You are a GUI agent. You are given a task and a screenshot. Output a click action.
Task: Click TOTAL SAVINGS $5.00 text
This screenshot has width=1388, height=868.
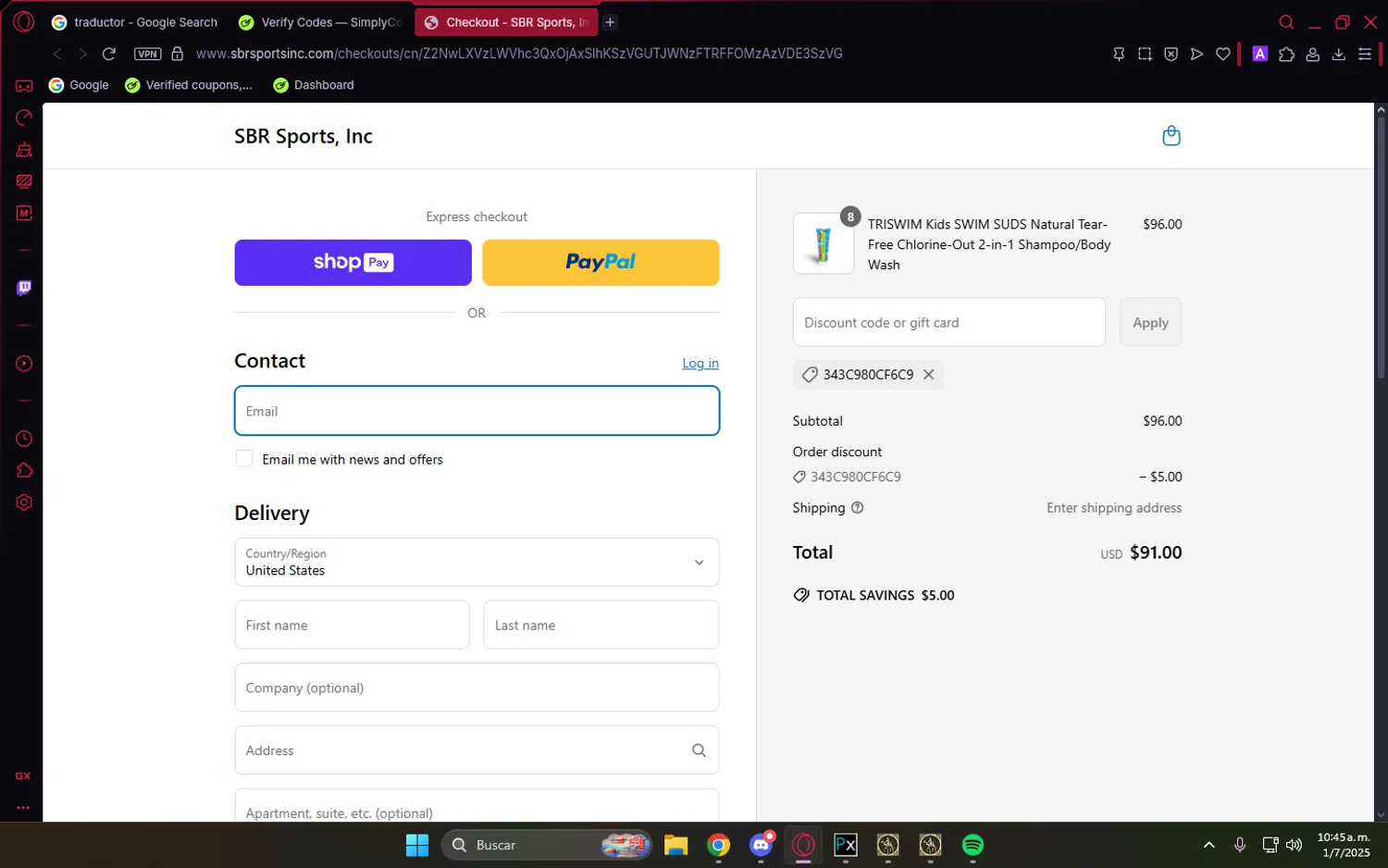(x=885, y=595)
